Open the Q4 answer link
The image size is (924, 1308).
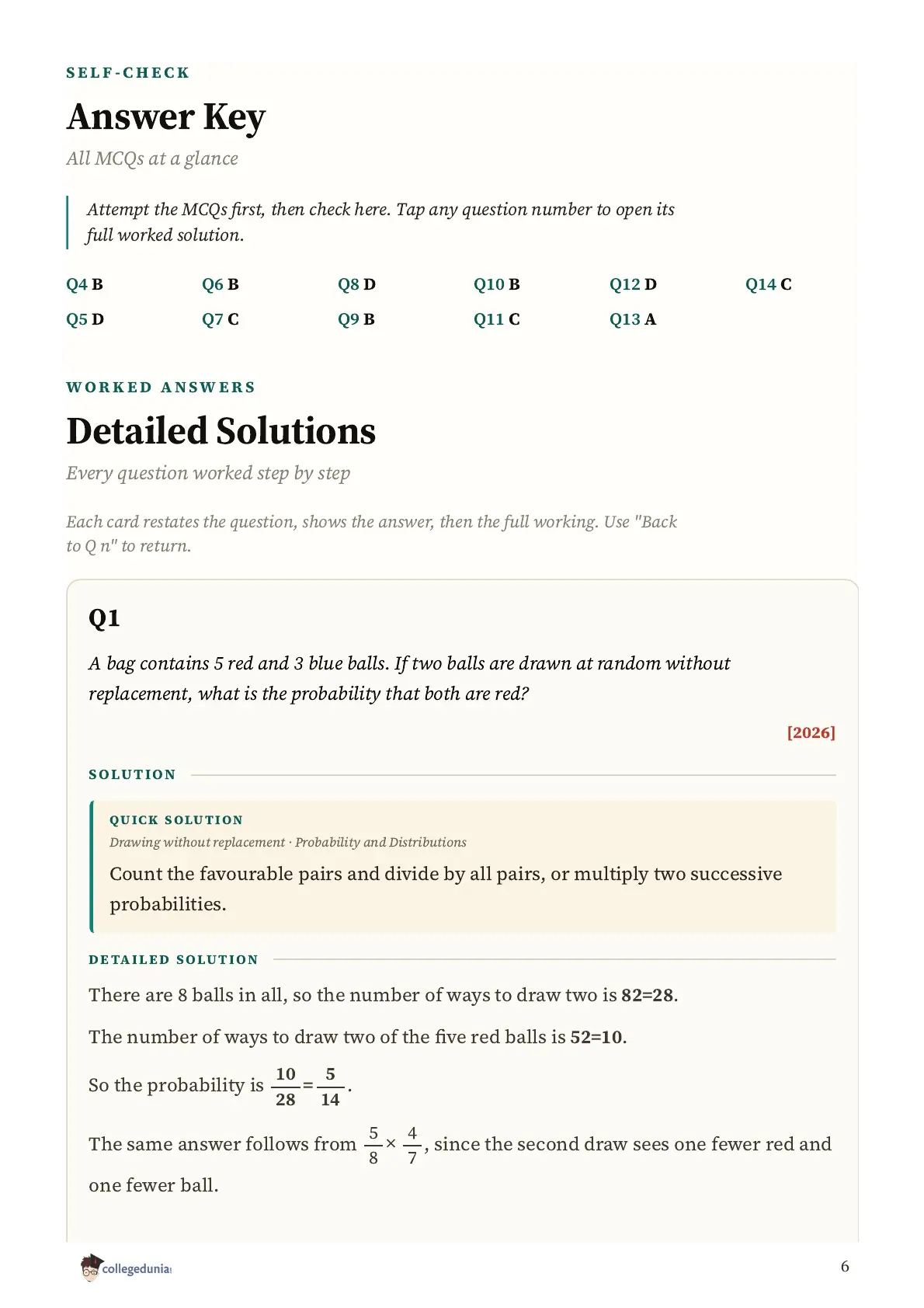click(x=84, y=284)
